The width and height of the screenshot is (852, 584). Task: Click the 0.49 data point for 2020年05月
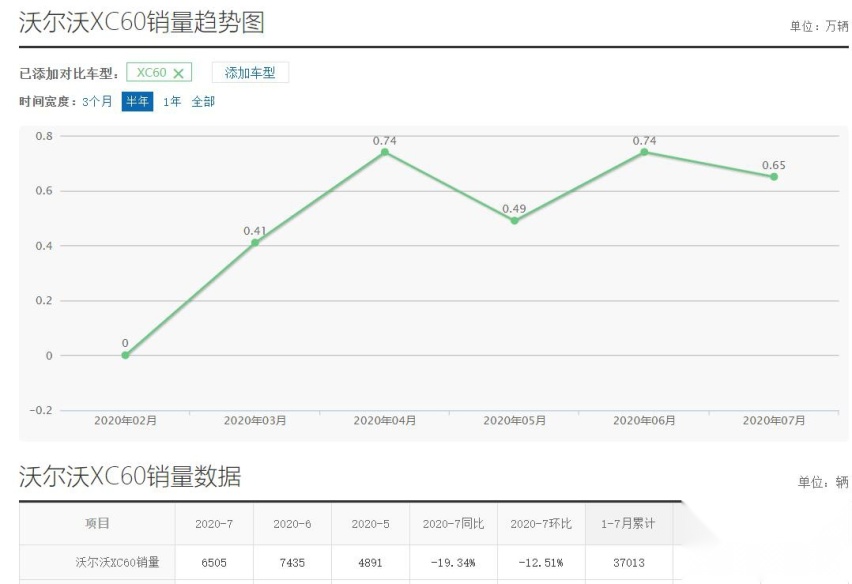point(515,221)
